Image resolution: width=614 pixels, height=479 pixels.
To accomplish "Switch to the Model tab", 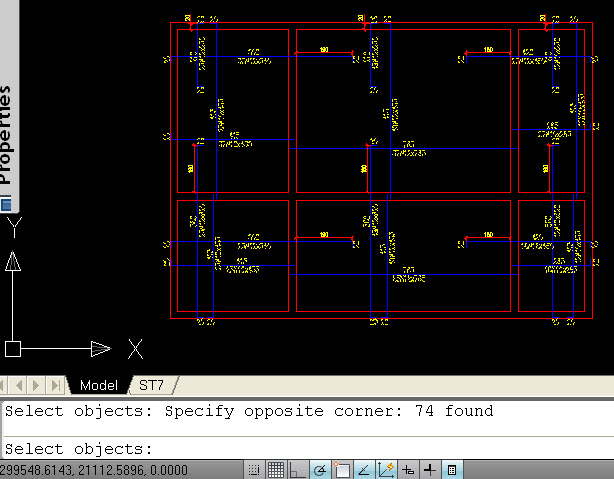I will (98, 385).
